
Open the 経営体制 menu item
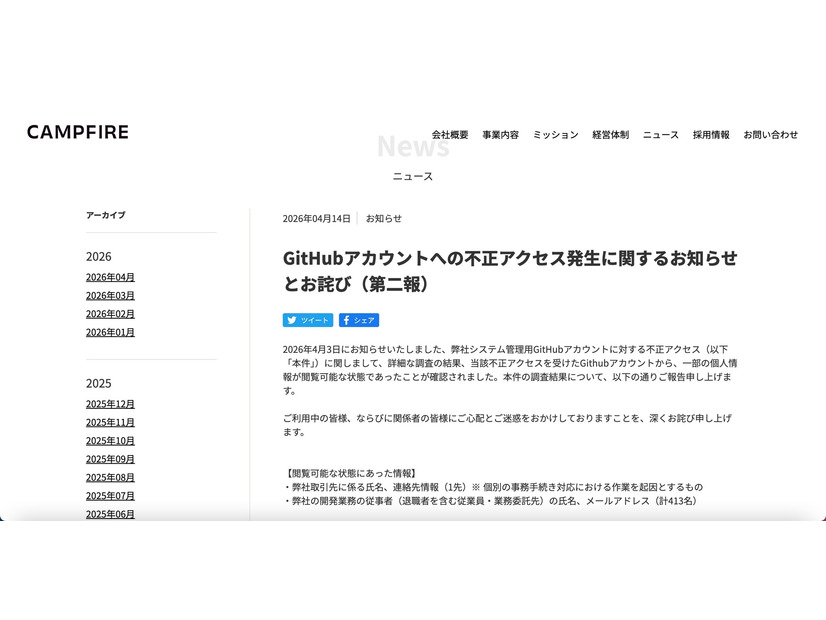[x=610, y=135]
